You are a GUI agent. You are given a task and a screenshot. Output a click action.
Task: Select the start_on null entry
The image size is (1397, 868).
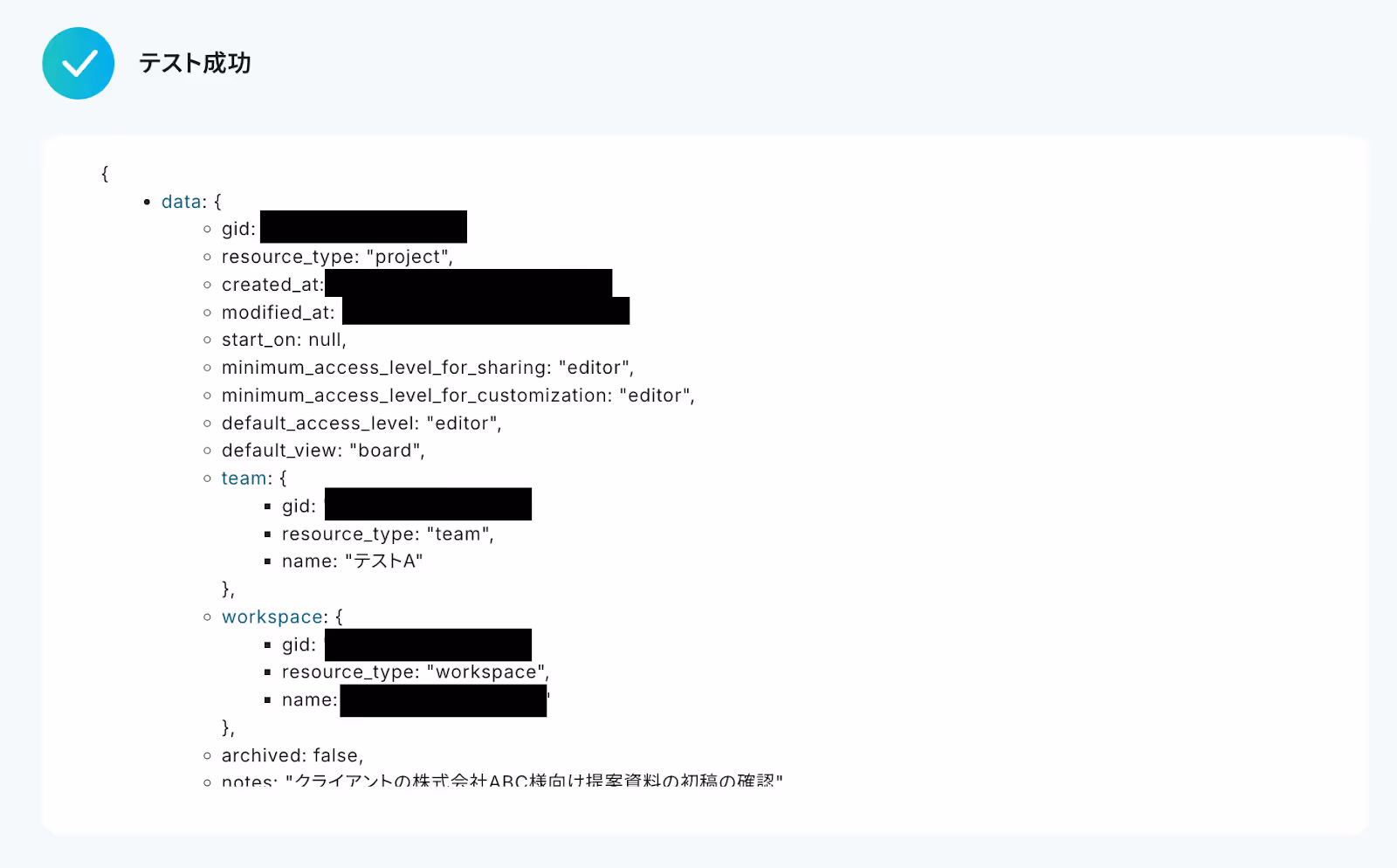tap(284, 340)
